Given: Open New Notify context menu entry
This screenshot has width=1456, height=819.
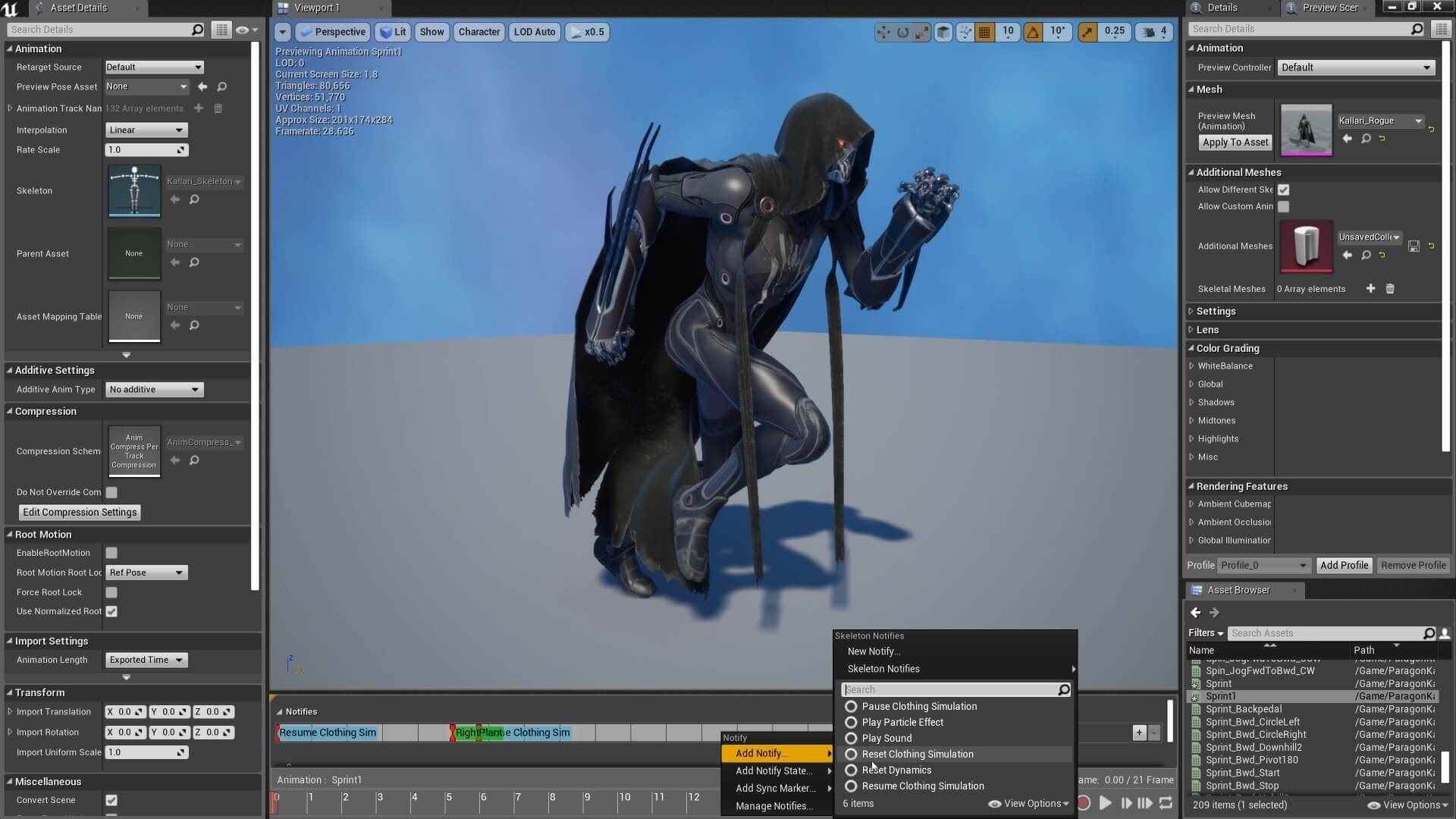Looking at the screenshot, I should point(873,651).
